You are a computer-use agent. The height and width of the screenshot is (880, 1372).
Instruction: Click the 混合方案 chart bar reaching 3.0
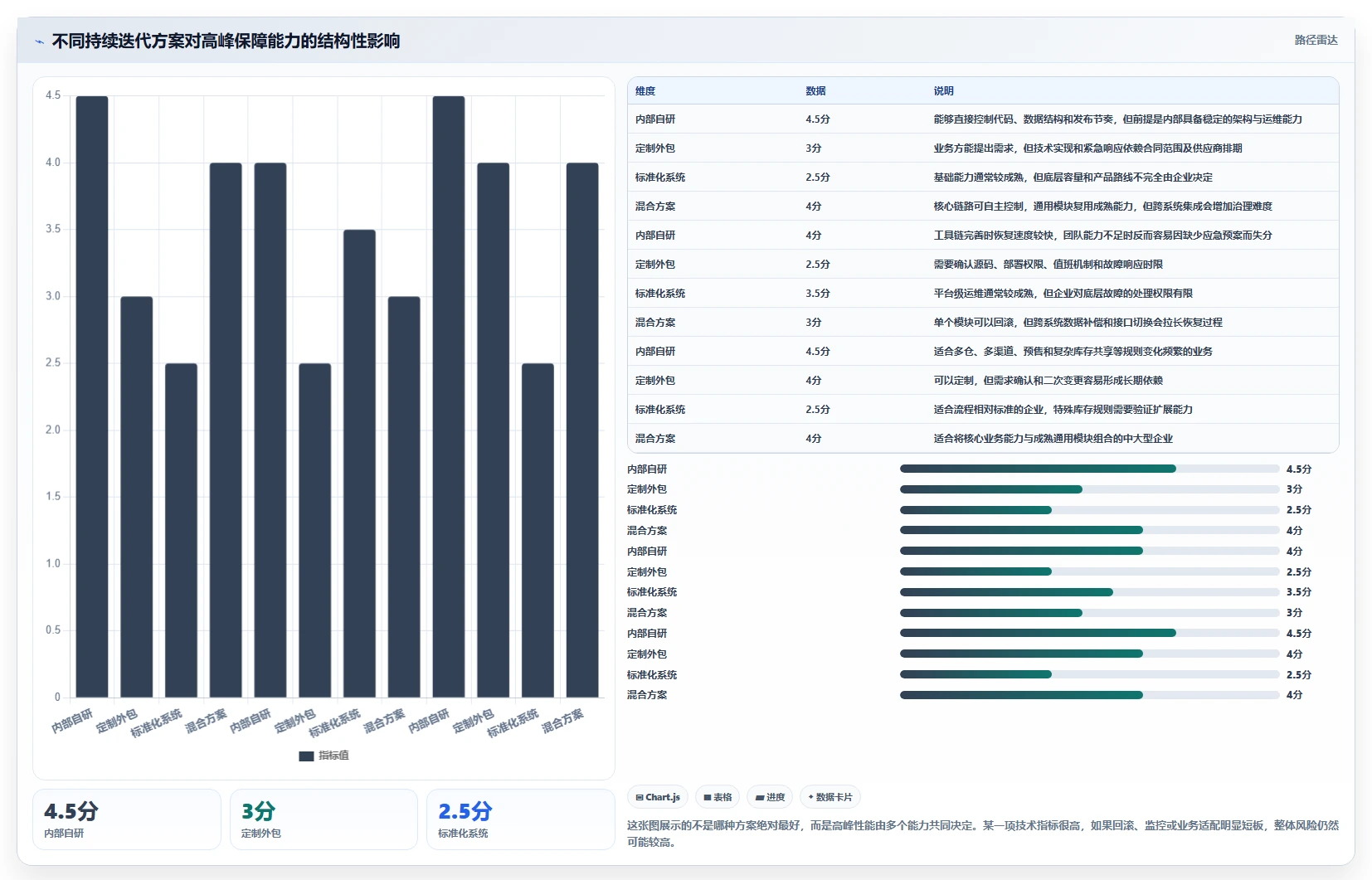click(x=404, y=497)
